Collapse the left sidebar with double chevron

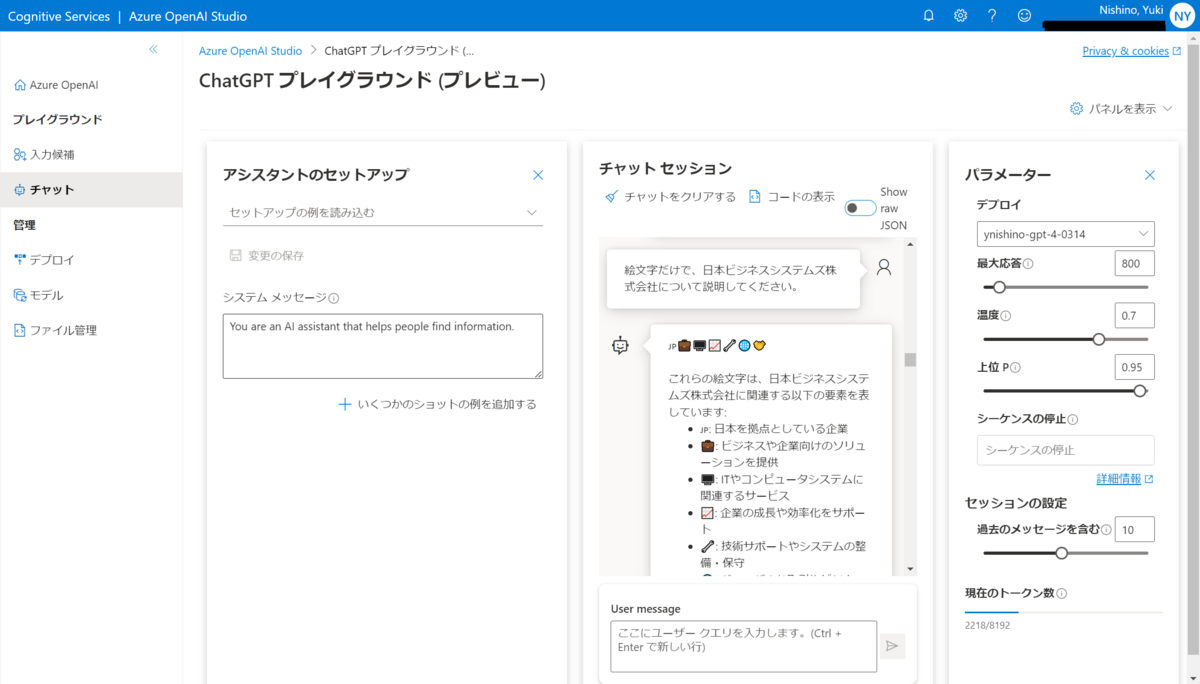[x=153, y=49]
